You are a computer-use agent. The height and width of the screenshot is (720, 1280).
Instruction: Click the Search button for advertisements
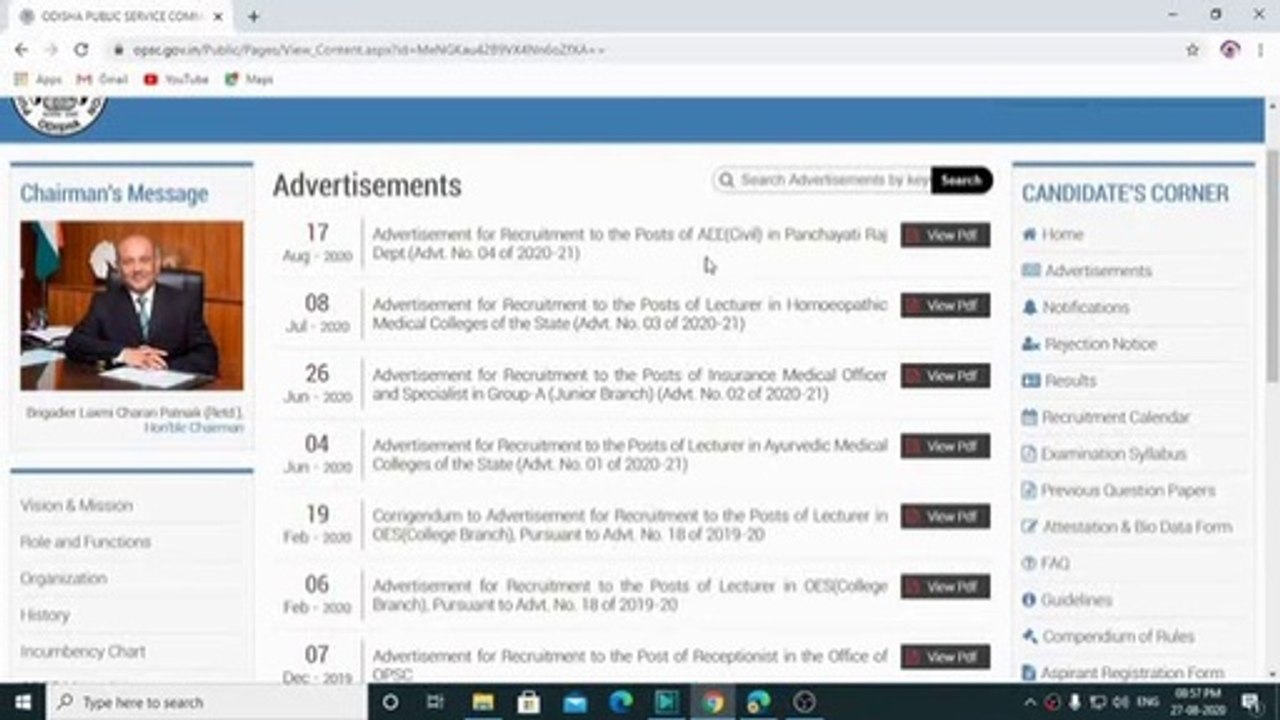(961, 180)
